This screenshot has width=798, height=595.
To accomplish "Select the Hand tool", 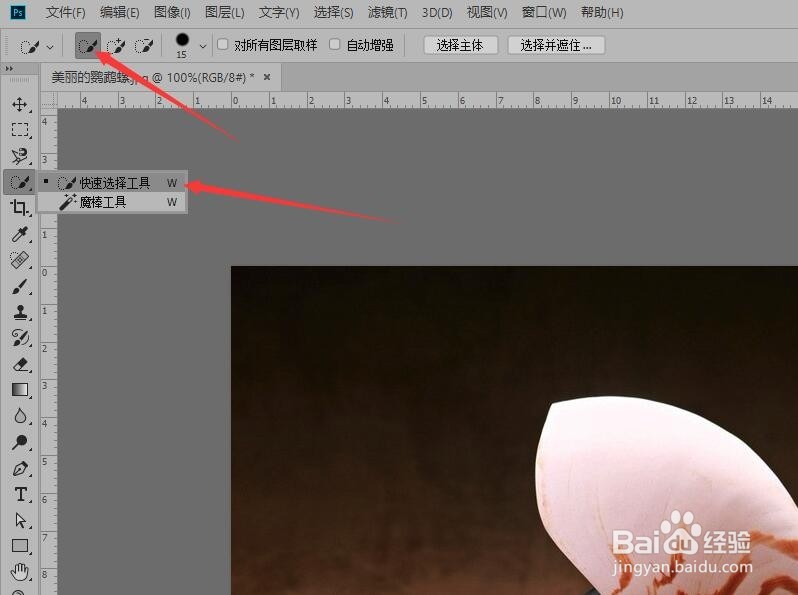I will [20, 572].
